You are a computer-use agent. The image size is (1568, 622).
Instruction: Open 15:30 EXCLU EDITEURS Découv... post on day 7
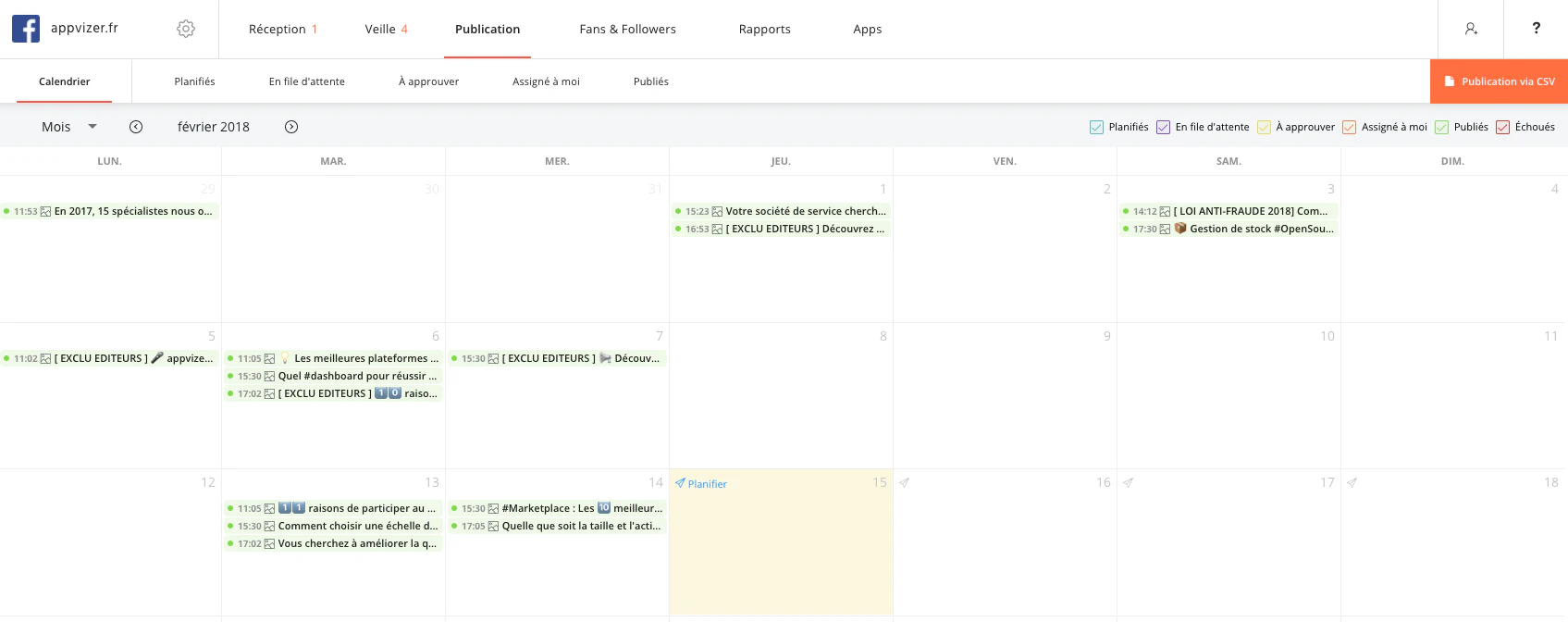point(558,359)
